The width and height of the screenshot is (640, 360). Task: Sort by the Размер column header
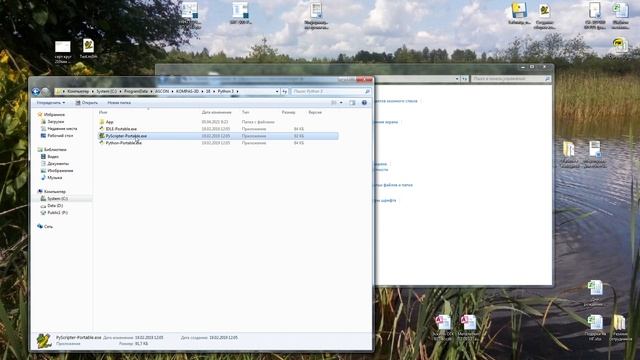tap(288, 112)
